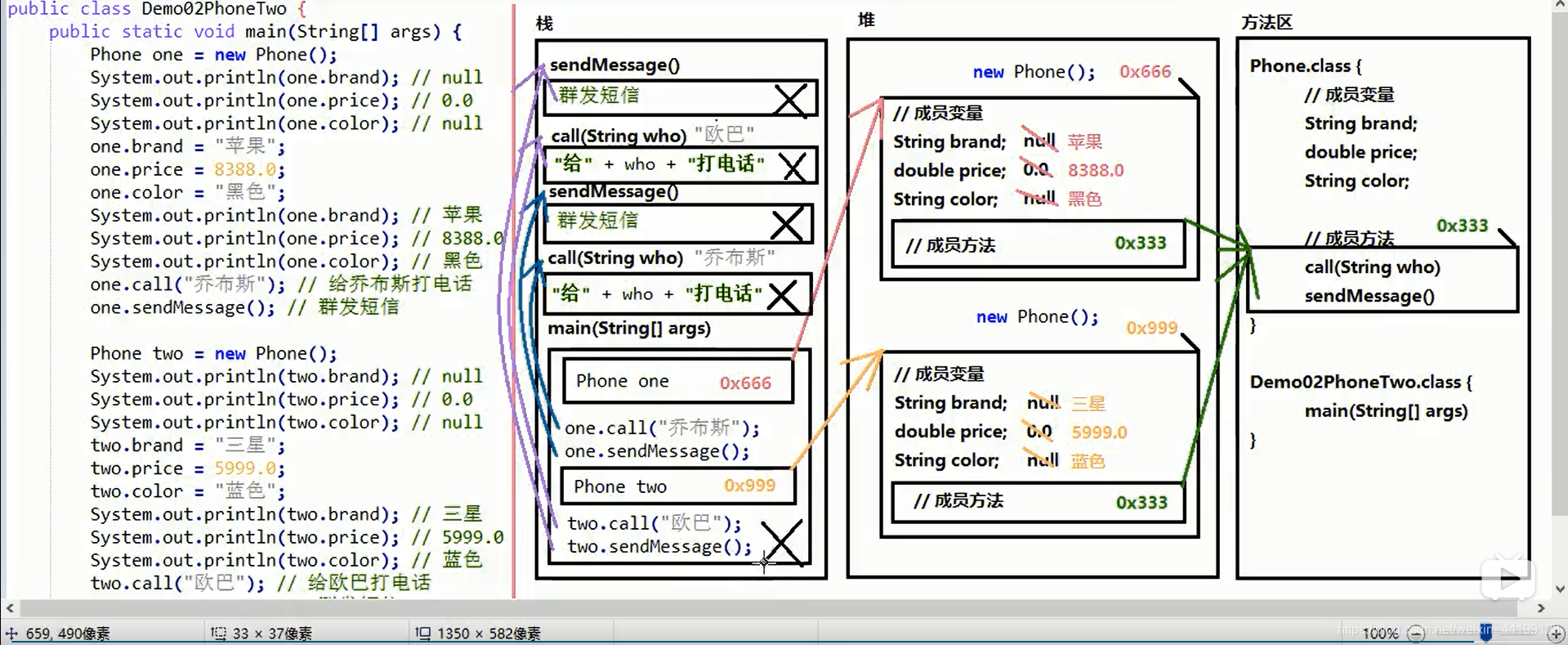Click the orange '蓝色' value in heap
Screen dimensions: 1568x645
pos(1088,461)
